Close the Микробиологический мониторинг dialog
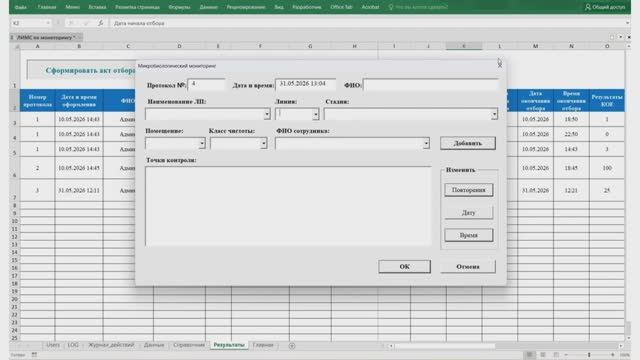Image resolution: width=640 pixels, height=360 pixels. [500, 65]
